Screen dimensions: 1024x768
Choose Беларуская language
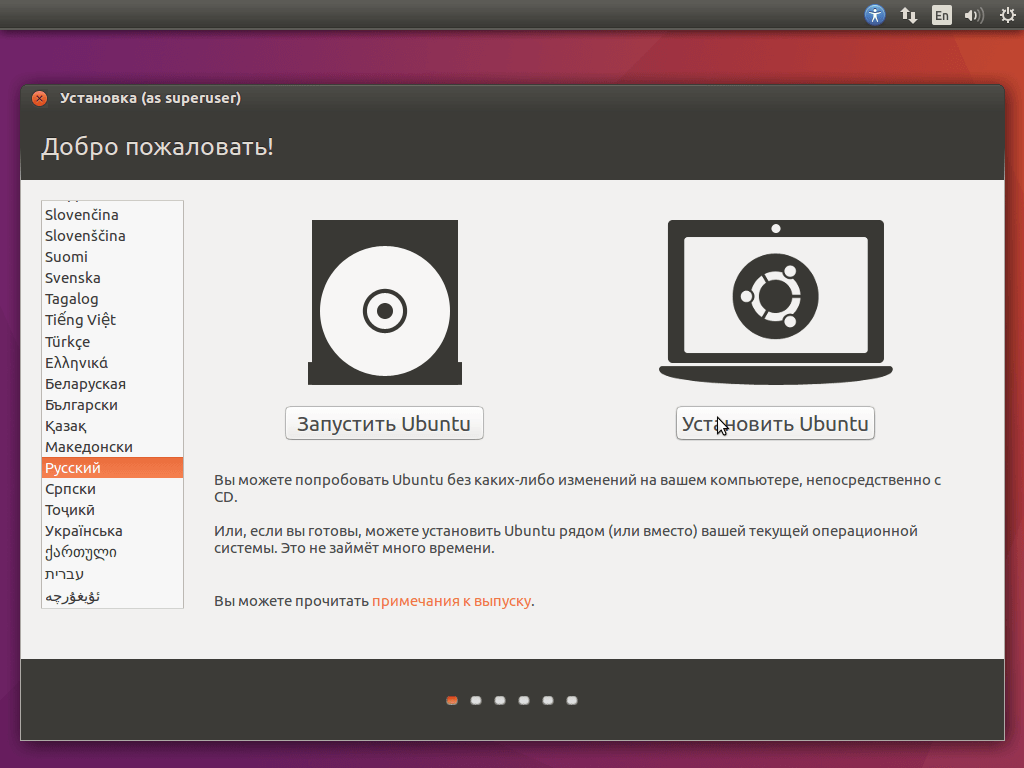(x=112, y=384)
